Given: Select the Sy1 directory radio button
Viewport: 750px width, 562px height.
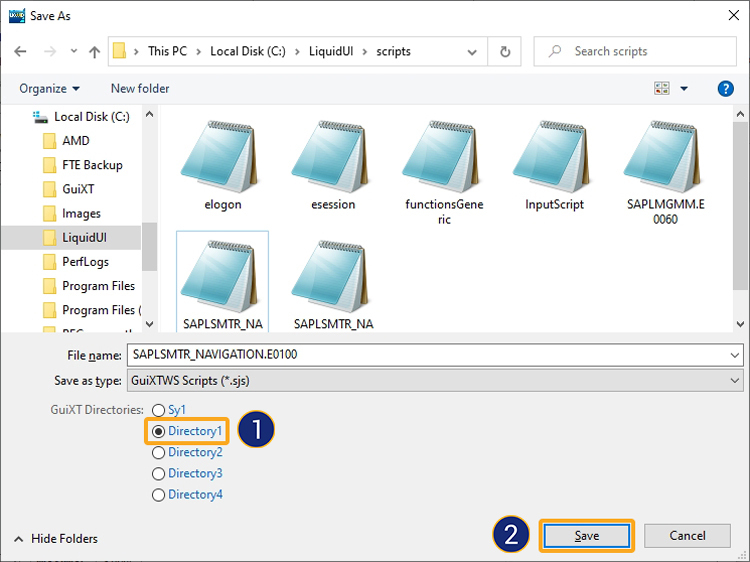Looking at the screenshot, I should tap(158, 410).
